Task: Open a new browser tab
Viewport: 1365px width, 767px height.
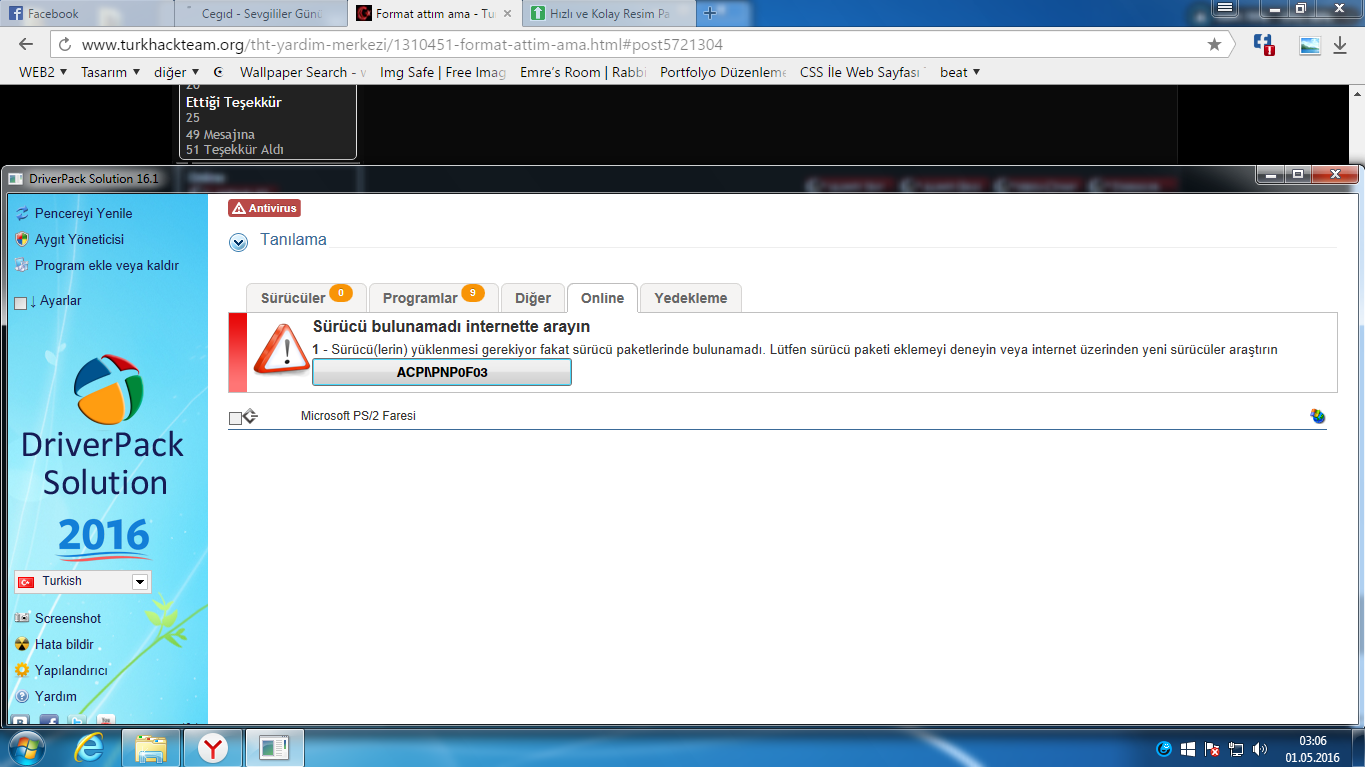Action: tap(711, 14)
